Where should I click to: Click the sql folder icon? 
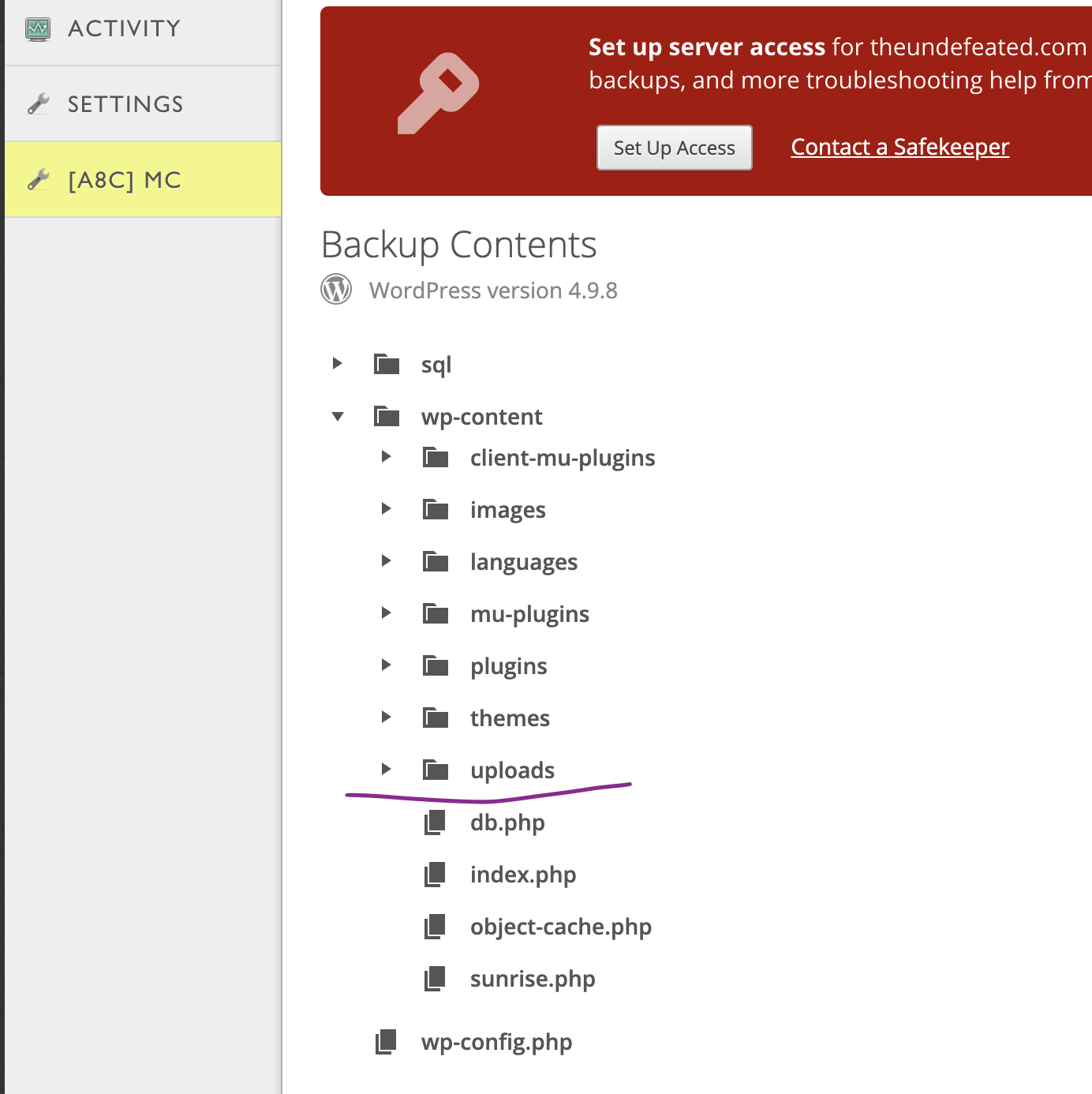pyautogui.click(x=387, y=364)
